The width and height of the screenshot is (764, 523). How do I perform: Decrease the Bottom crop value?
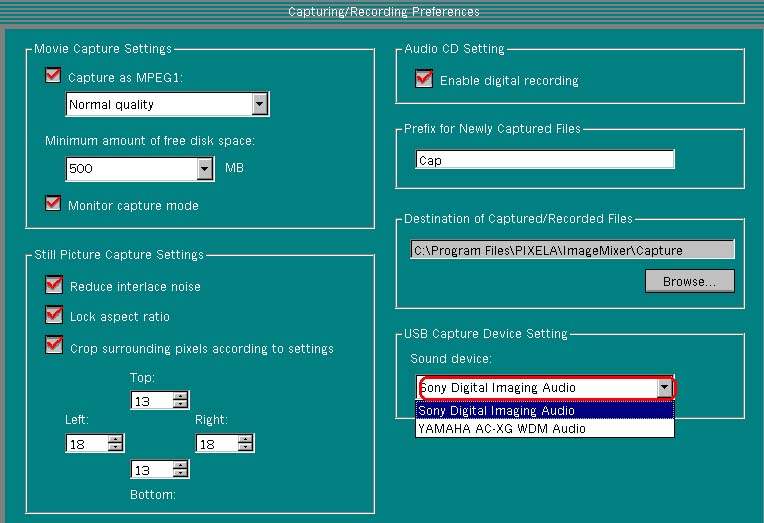(x=180, y=474)
